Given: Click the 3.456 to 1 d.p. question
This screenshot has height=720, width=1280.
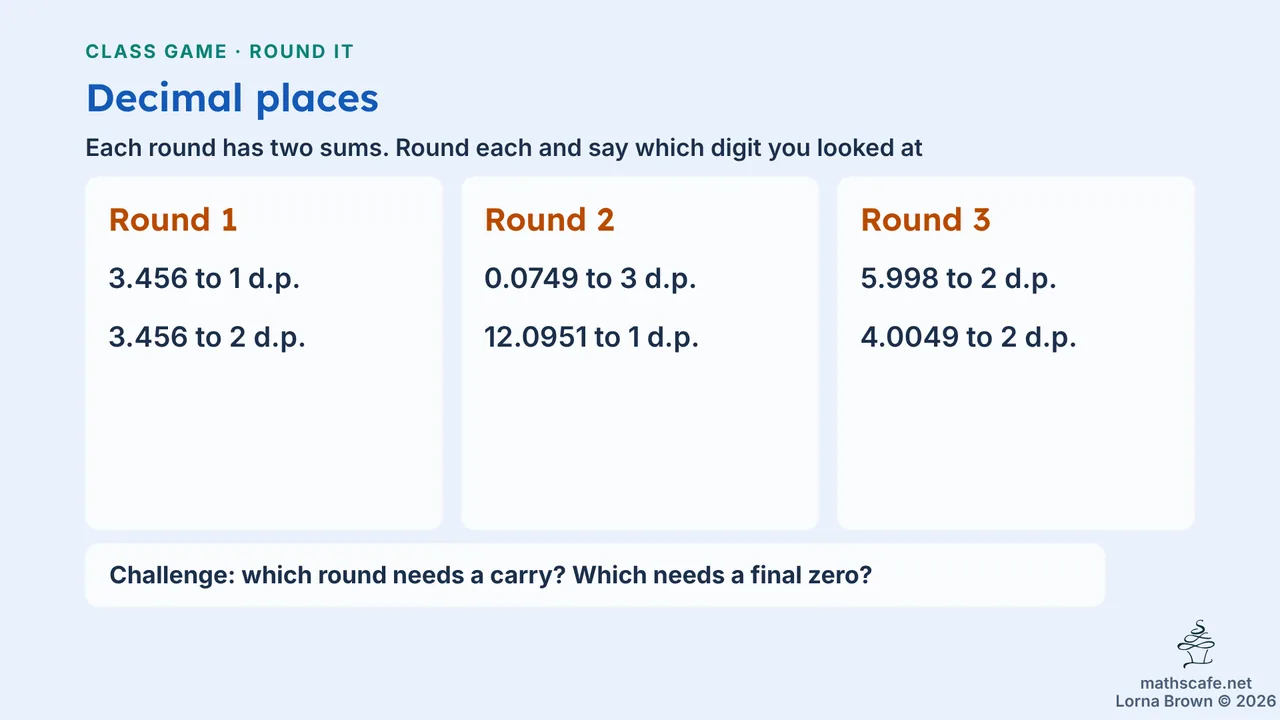Looking at the screenshot, I should [204, 279].
